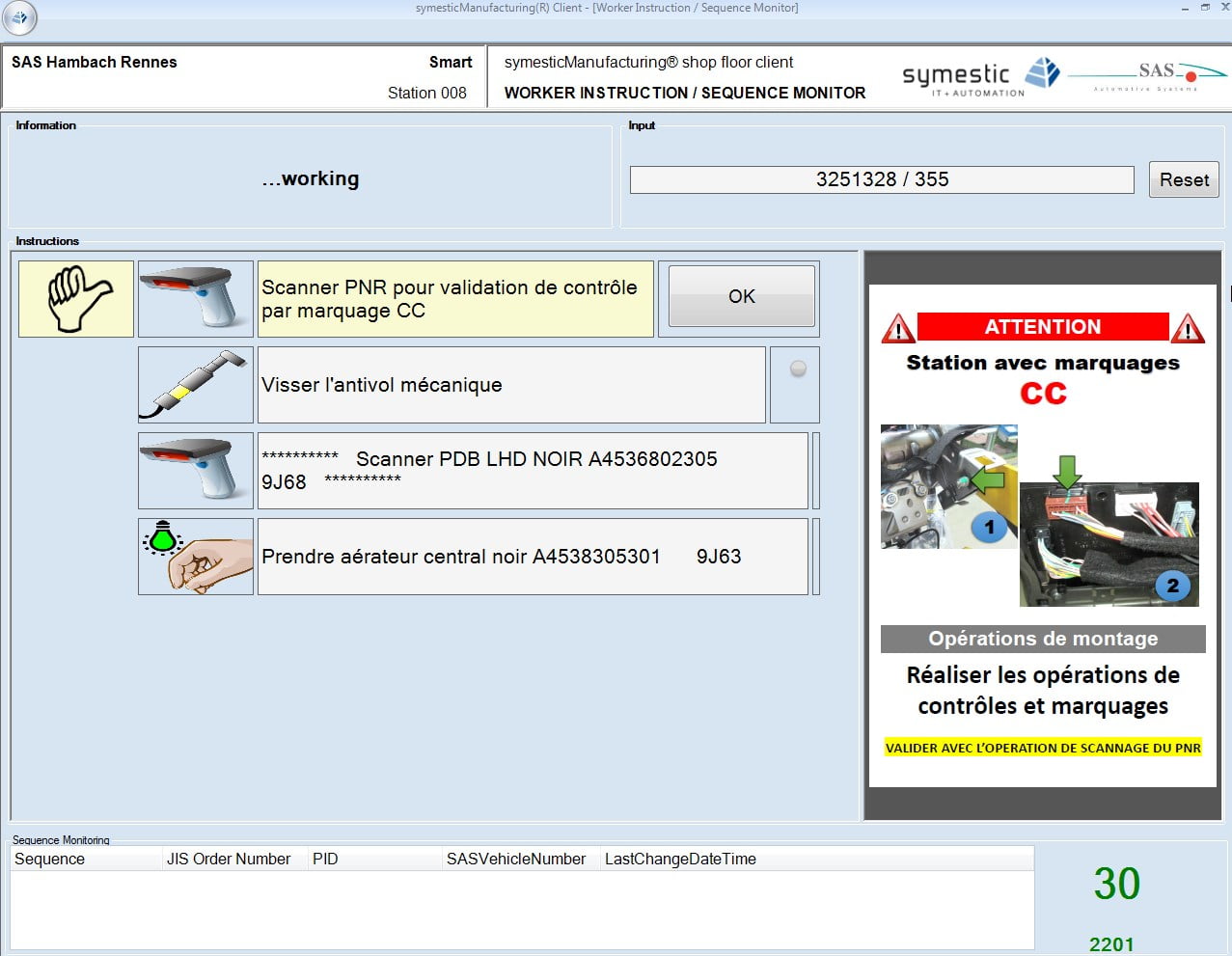Click the SASVehicleNumber column header

515,859
